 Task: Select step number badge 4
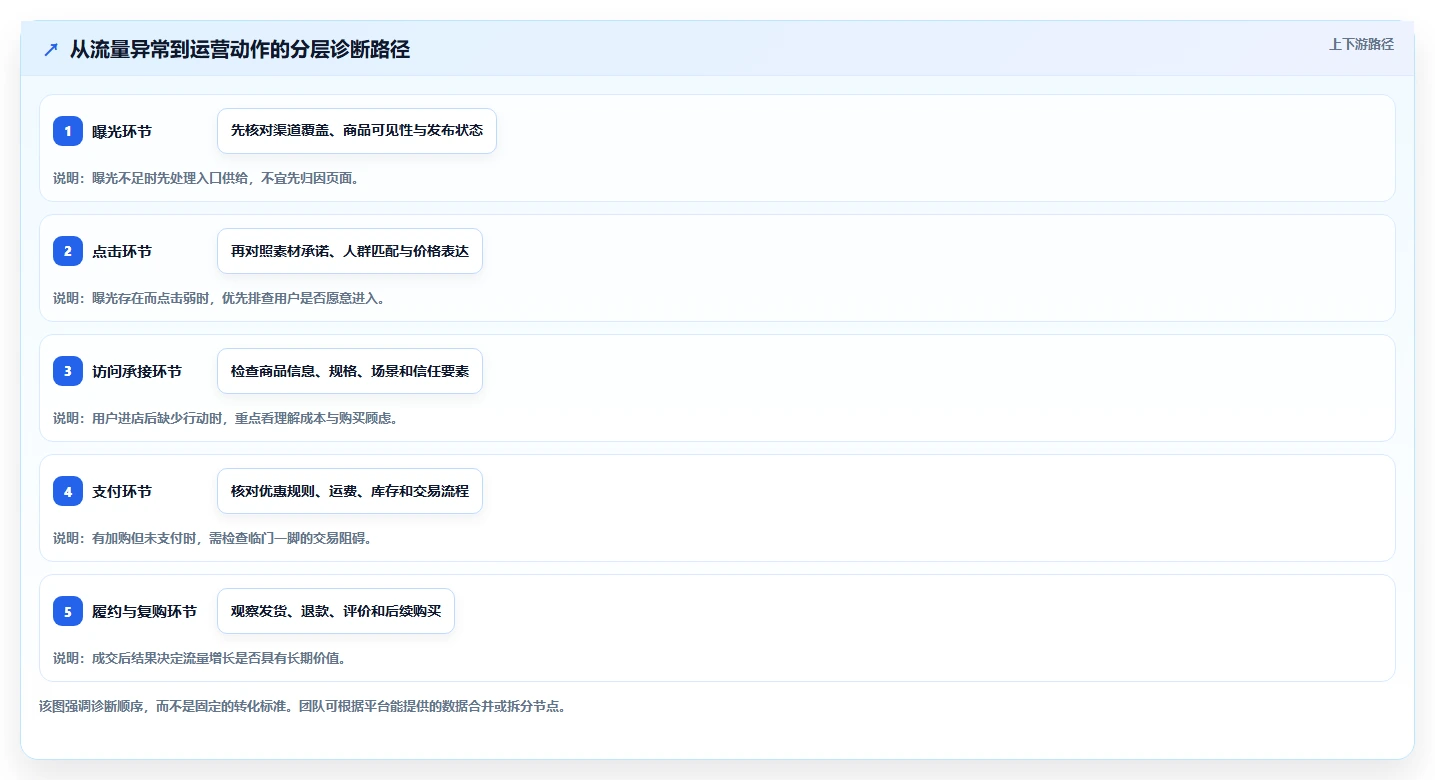click(68, 491)
